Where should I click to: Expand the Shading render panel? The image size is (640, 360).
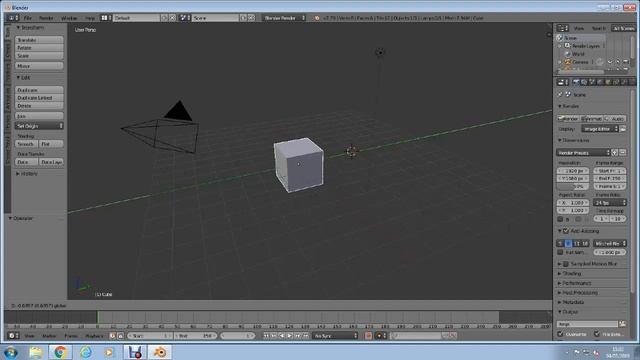coord(569,273)
